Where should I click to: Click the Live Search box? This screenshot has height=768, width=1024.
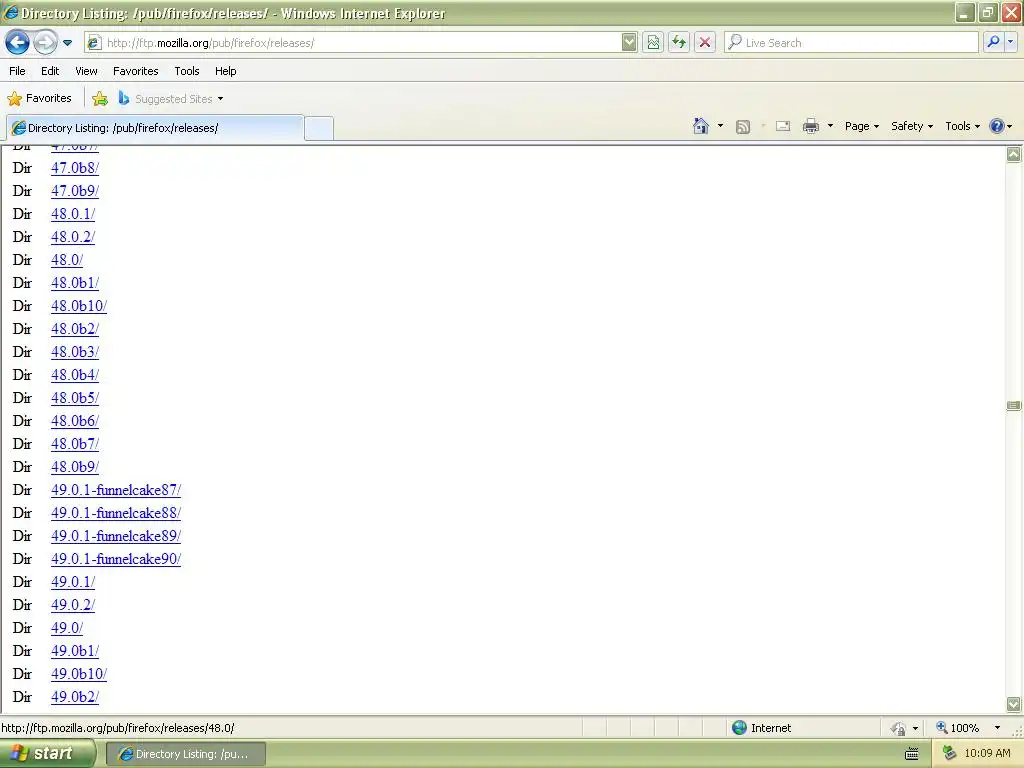pos(851,43)
